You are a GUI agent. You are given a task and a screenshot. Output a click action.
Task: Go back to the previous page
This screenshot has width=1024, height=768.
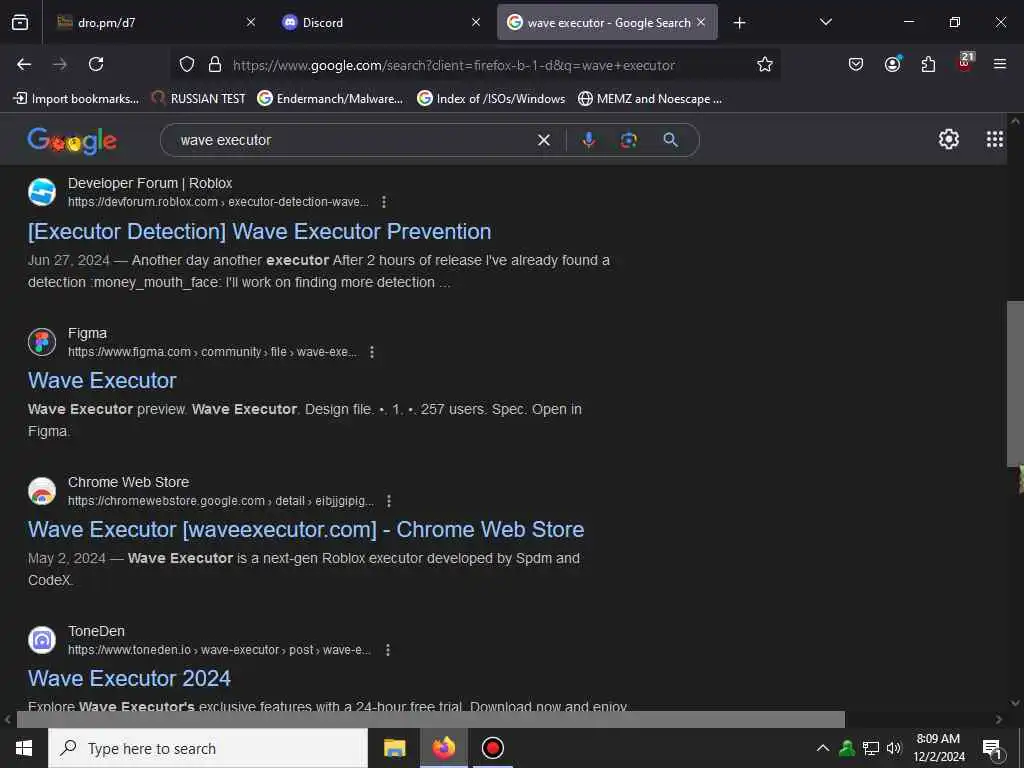24,64
